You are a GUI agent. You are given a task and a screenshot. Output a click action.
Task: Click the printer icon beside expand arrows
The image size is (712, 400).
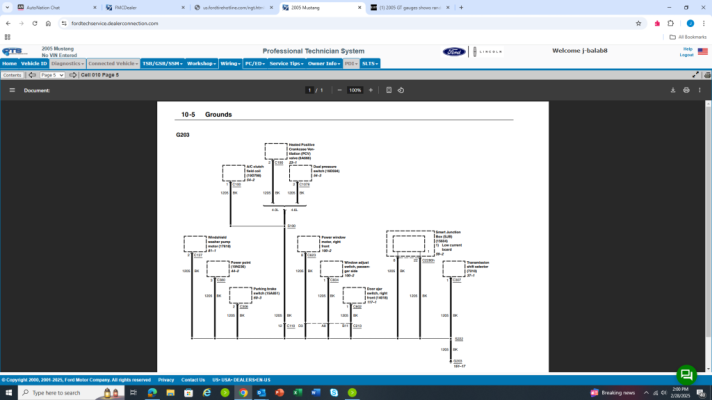pos(707,75)
